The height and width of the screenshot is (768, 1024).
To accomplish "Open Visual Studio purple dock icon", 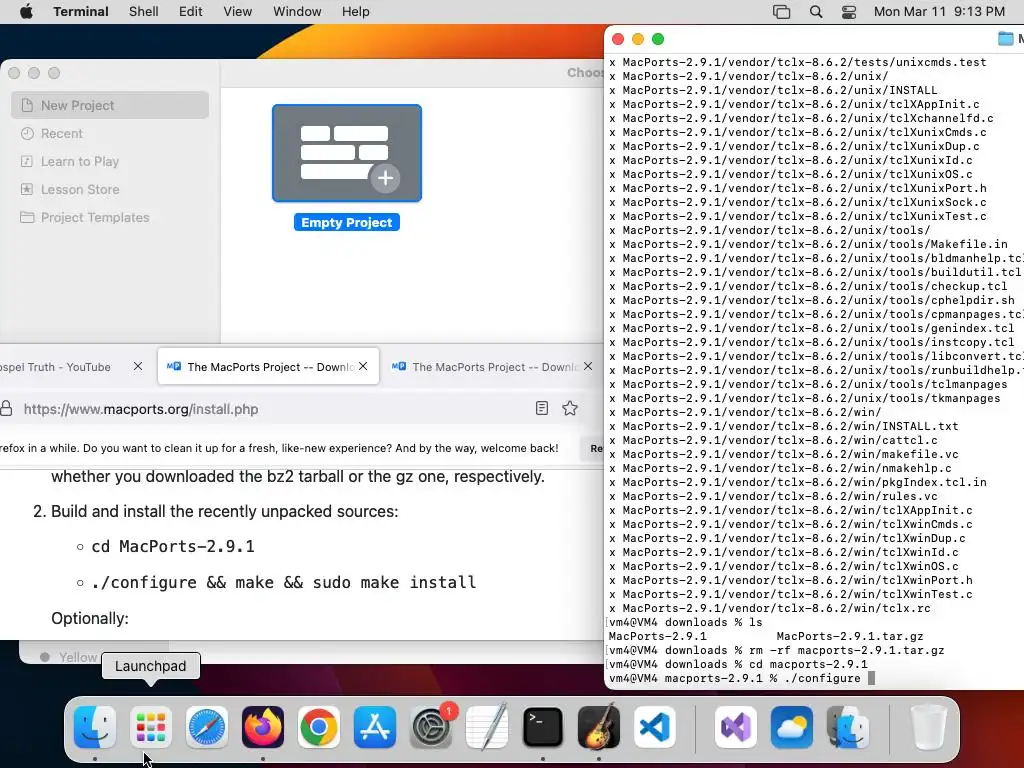I will [736, 727].
